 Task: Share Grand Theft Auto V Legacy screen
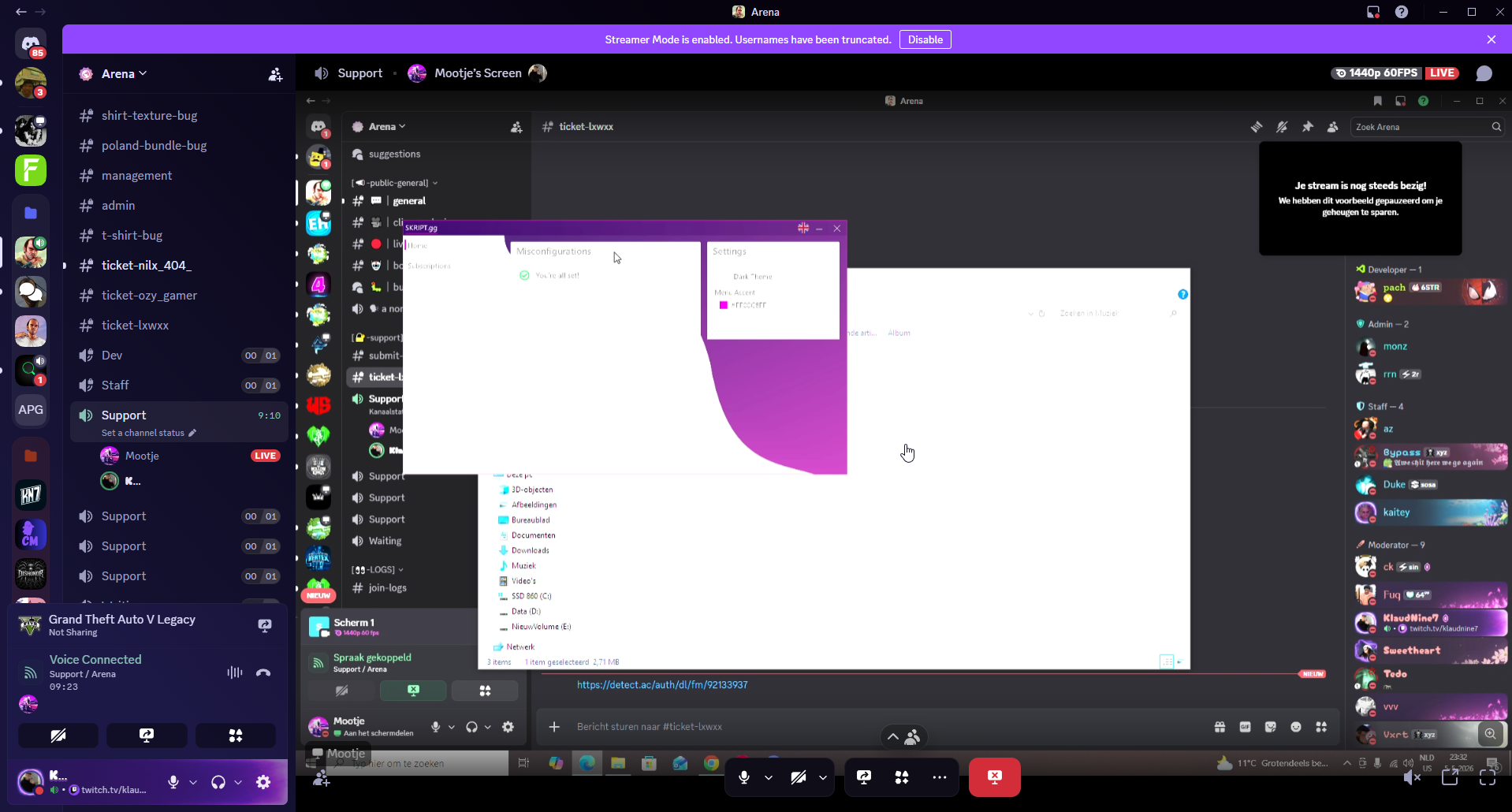click(x=265, y=625)
